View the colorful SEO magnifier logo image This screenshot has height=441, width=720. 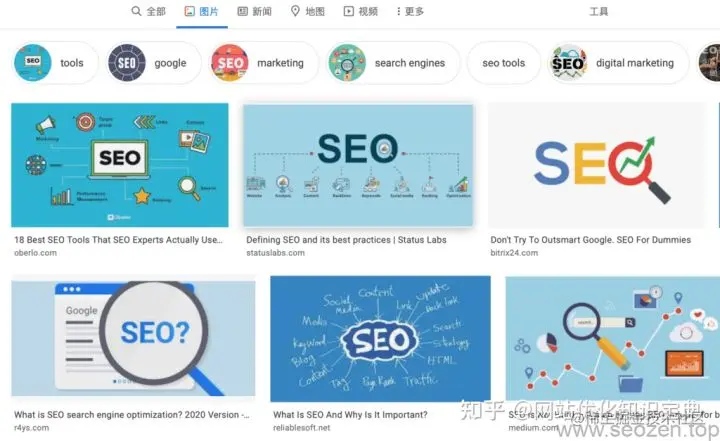click(596, 165)
